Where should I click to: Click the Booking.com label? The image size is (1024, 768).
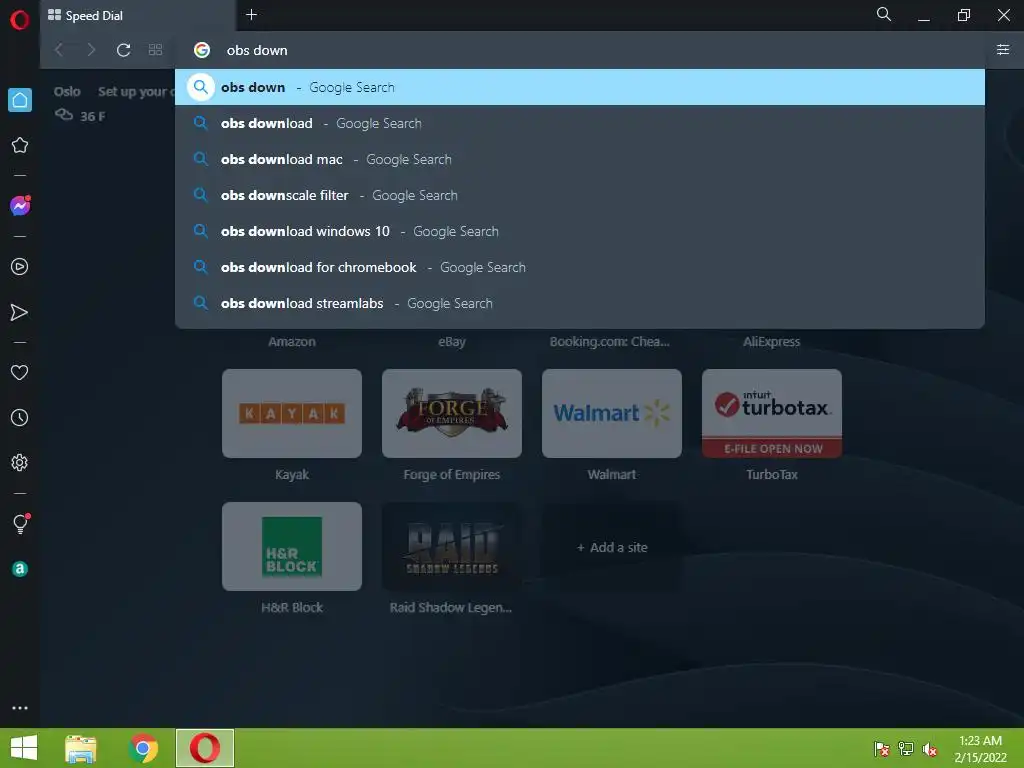pos(610,342)
